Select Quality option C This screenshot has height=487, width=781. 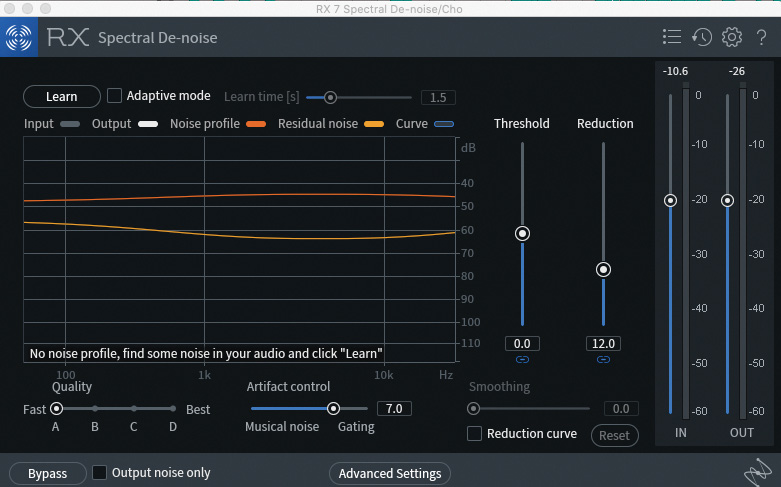pyautogui.click(x=133, y=409)
